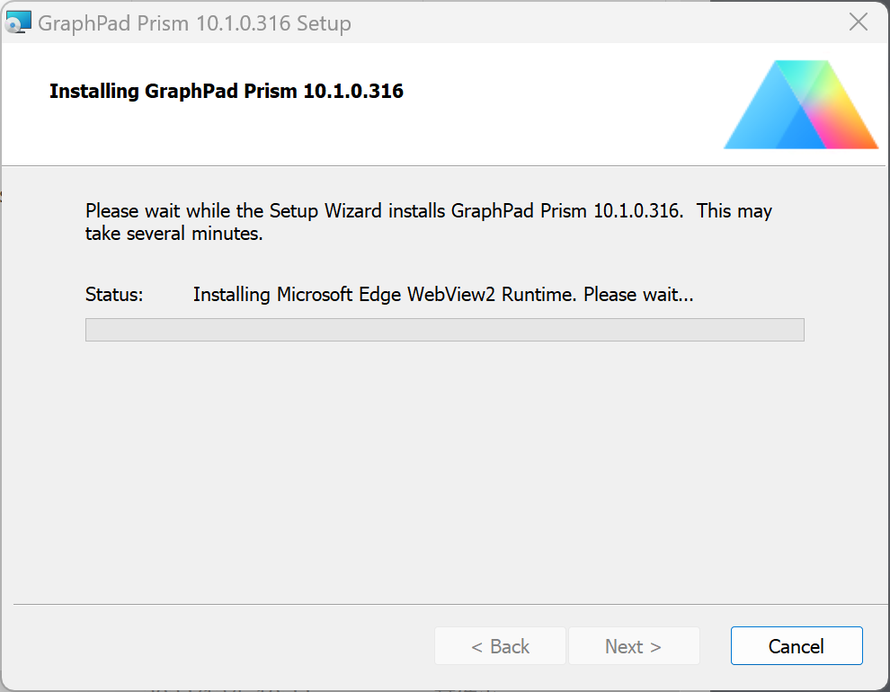Click the 'Installing Microsoft Edge WebView2 Runtime' status message
This screenshot has width=890, height=692.
pyautogui.click(x=442, y=295)
